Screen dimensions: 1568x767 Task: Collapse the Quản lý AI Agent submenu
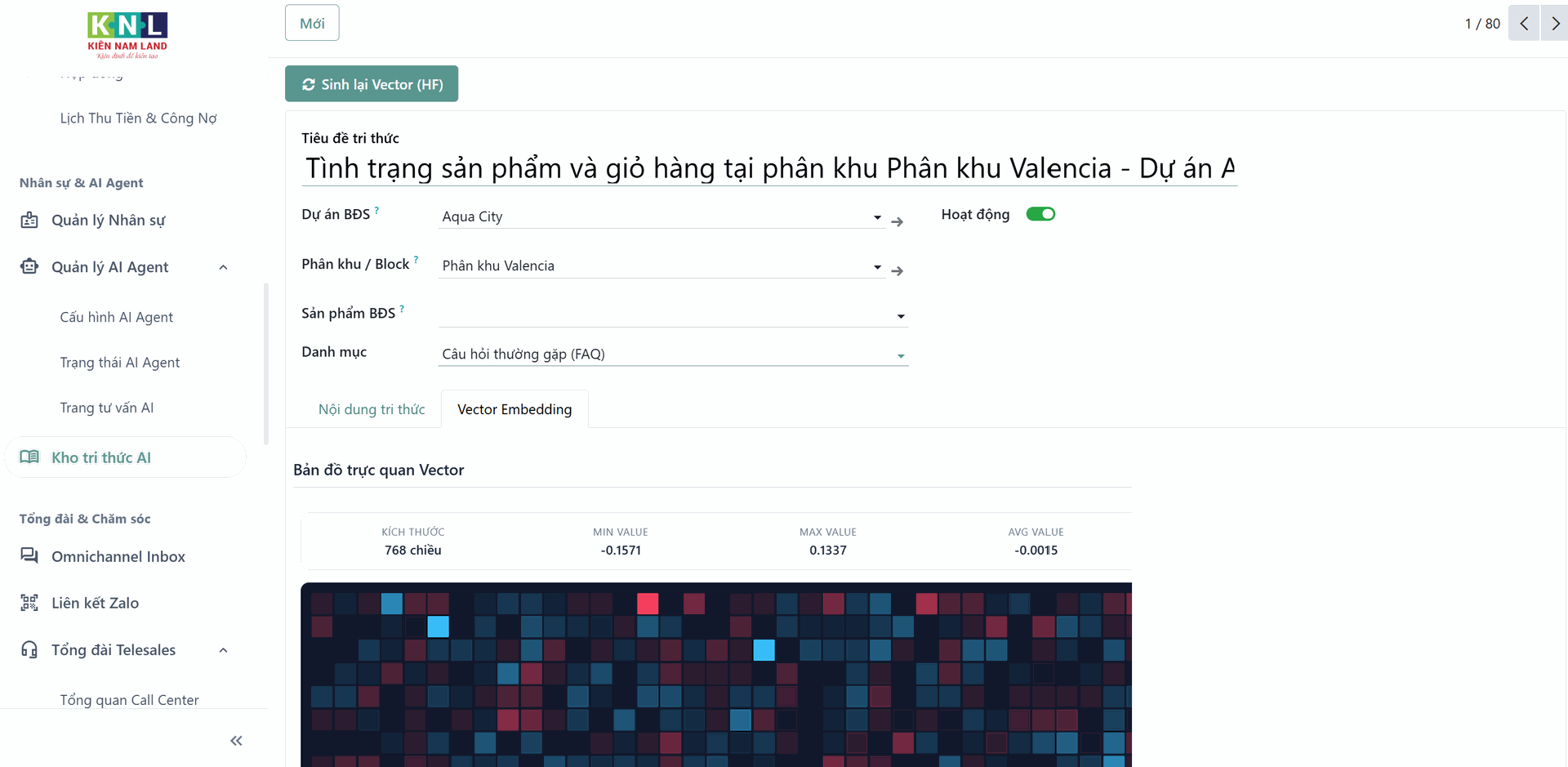pos(223,267)
